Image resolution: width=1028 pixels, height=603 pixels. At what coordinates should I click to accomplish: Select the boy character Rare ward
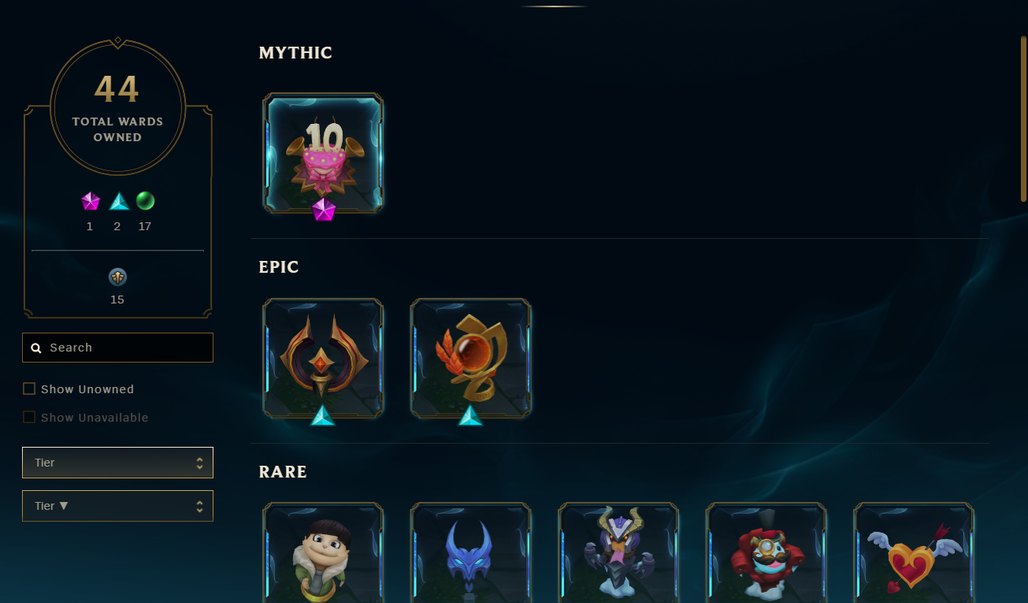point(323,553)
